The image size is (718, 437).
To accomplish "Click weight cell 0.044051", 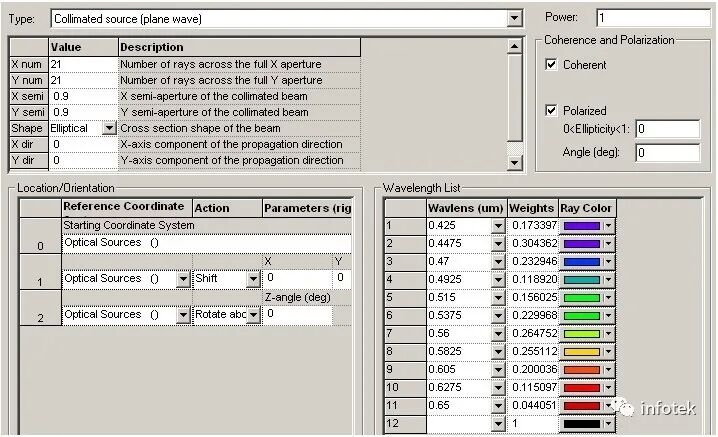I will (x=533, y=405).
